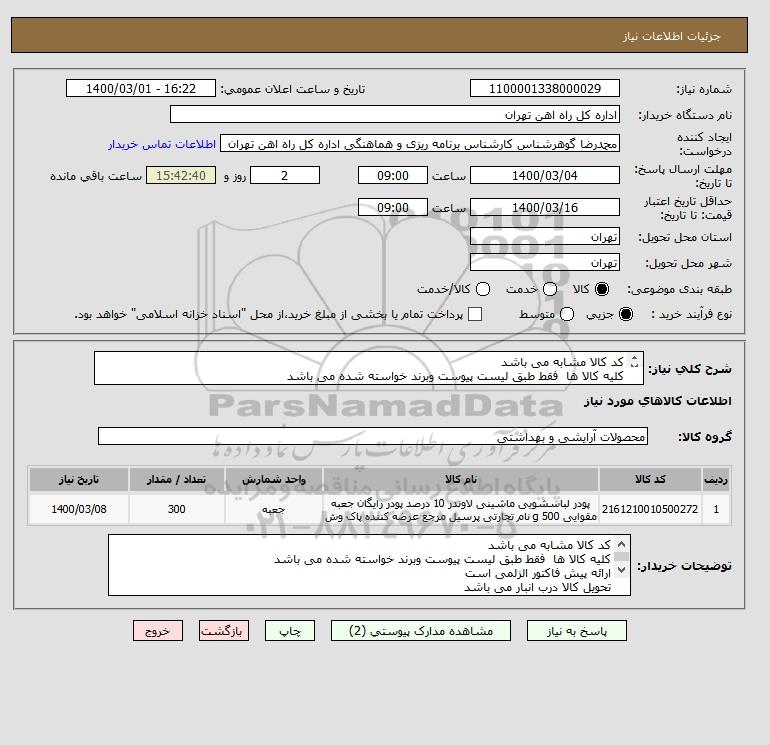Click the بازگشت back button
Image resolution: width=770 pixels, height=745 pixels.
[224, 631]
